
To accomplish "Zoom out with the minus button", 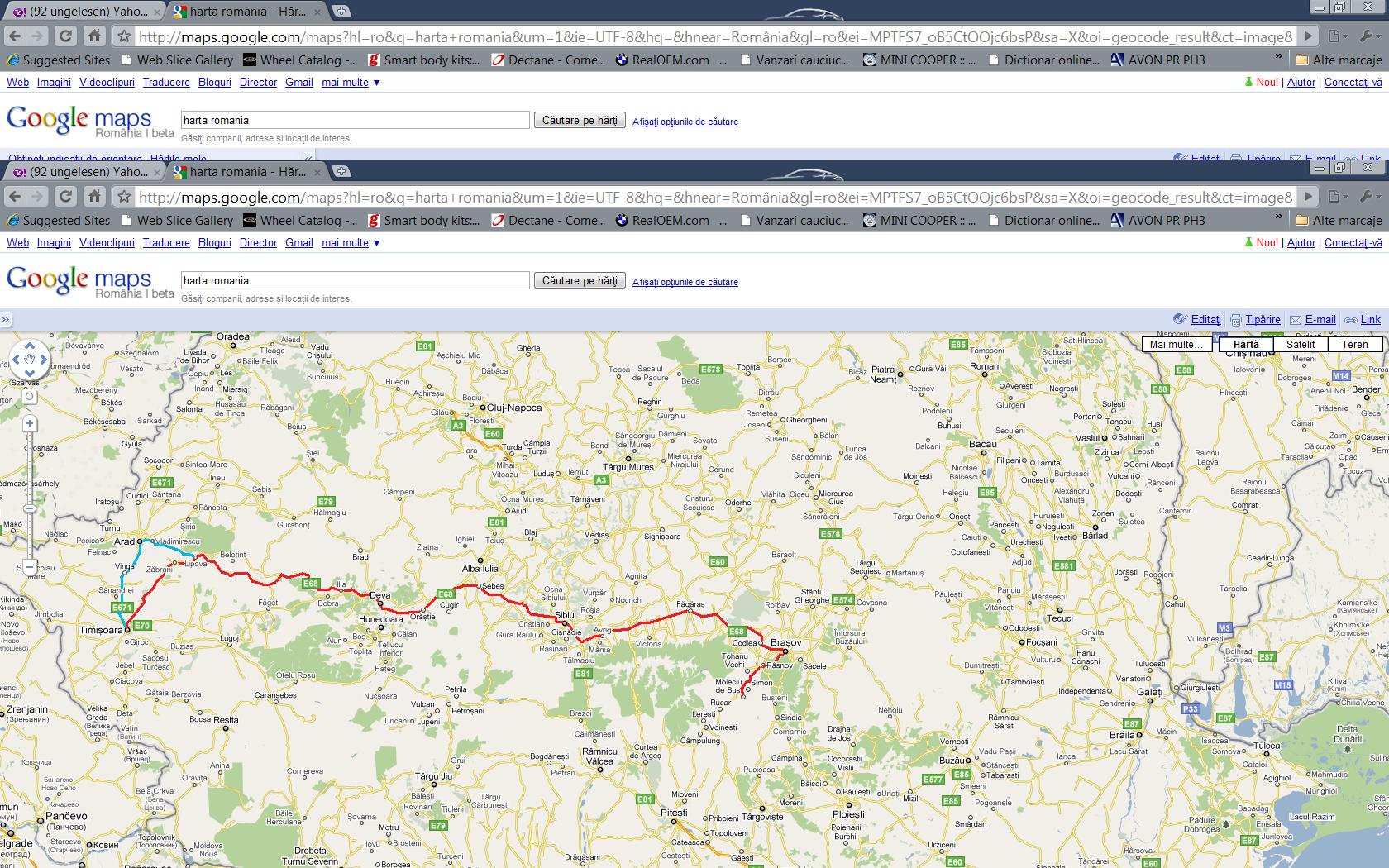I will click(x=30, y=567).
